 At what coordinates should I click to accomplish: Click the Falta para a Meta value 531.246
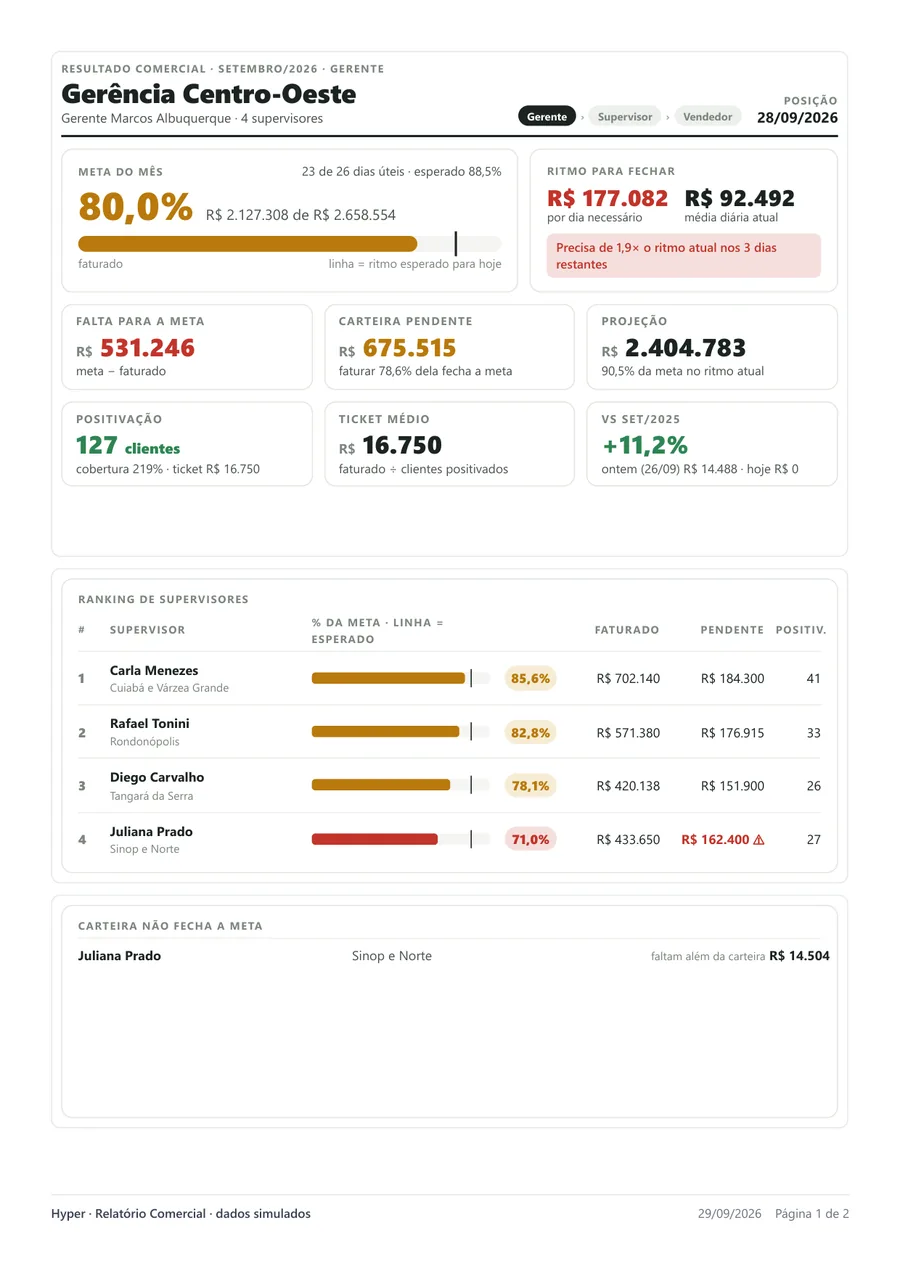(x=147, y=348)
